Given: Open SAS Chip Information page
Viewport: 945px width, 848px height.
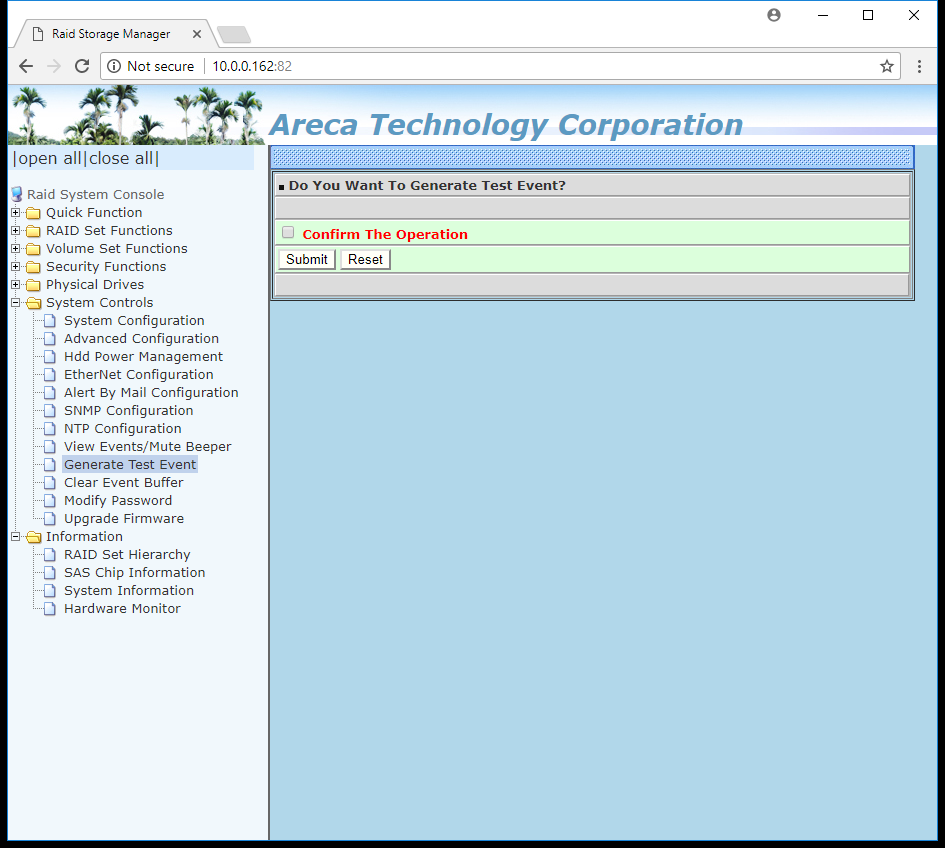Looking at the screenshot, I should [134, 573].
